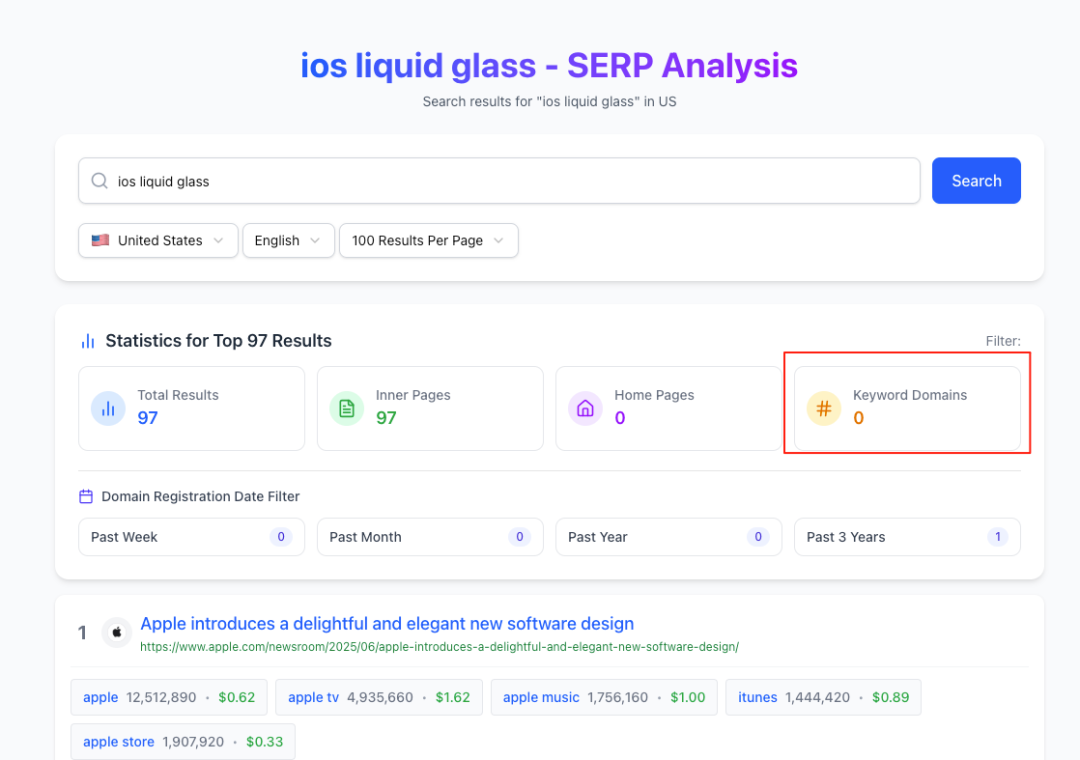Click the Keyword Domains hash icon
Viewport: 1080px width, 760px height.
tap(824, 409)
